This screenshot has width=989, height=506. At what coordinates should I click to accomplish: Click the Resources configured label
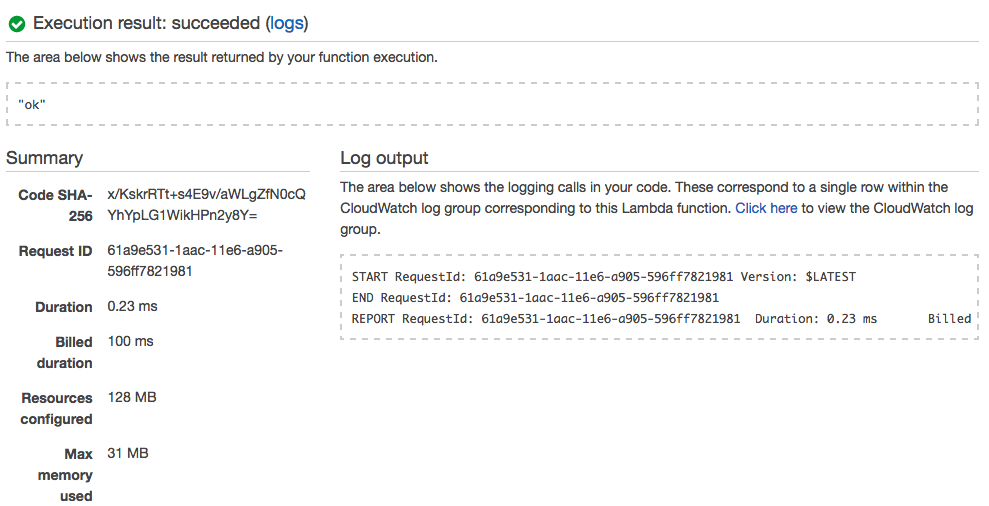coord(57,408)
